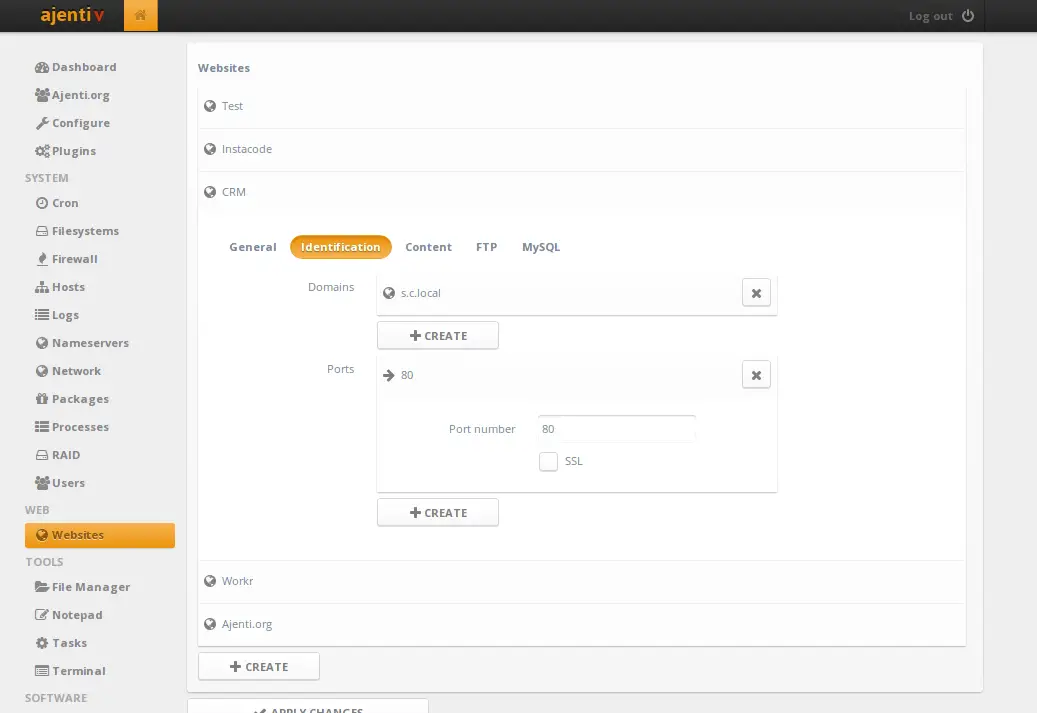Open the Cron scheduler
1037x713 pixels.
64,203
